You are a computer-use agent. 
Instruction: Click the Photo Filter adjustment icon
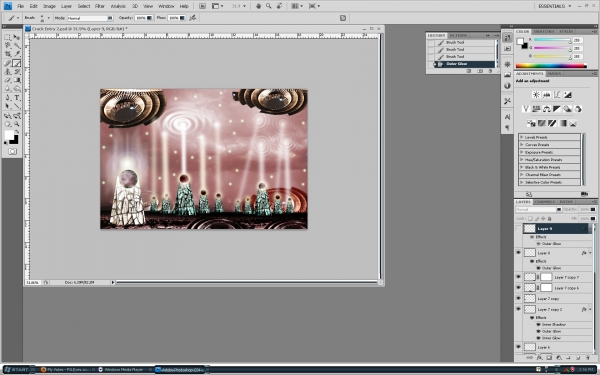[567, 109]
